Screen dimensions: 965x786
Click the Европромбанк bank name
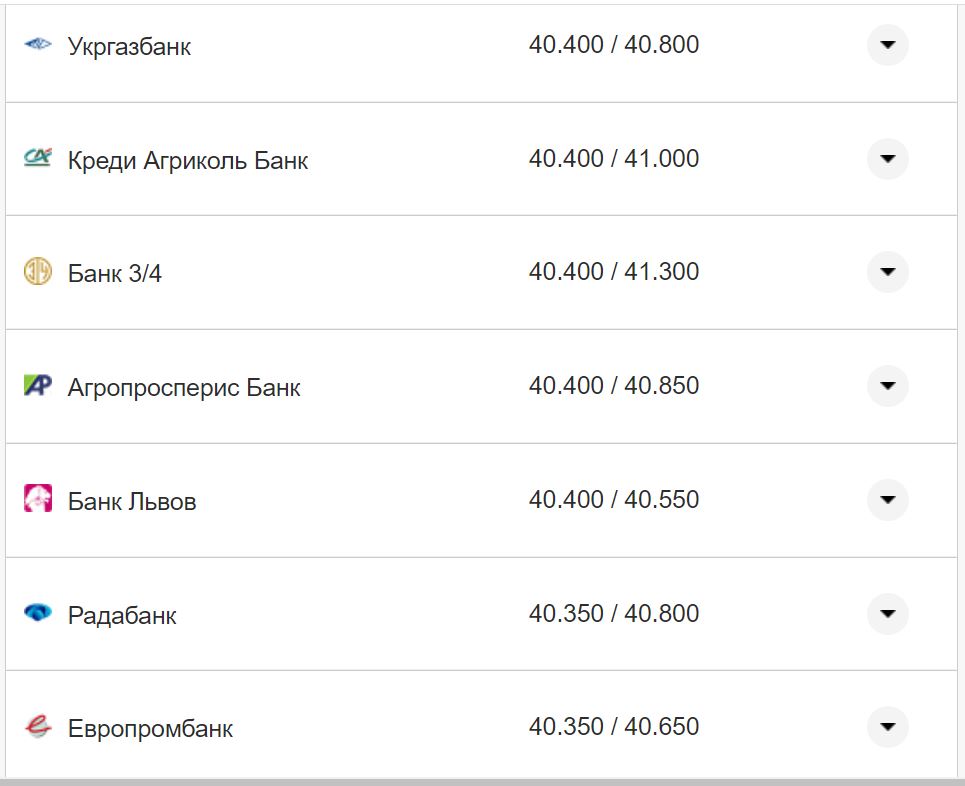click(x=150, y=729)
